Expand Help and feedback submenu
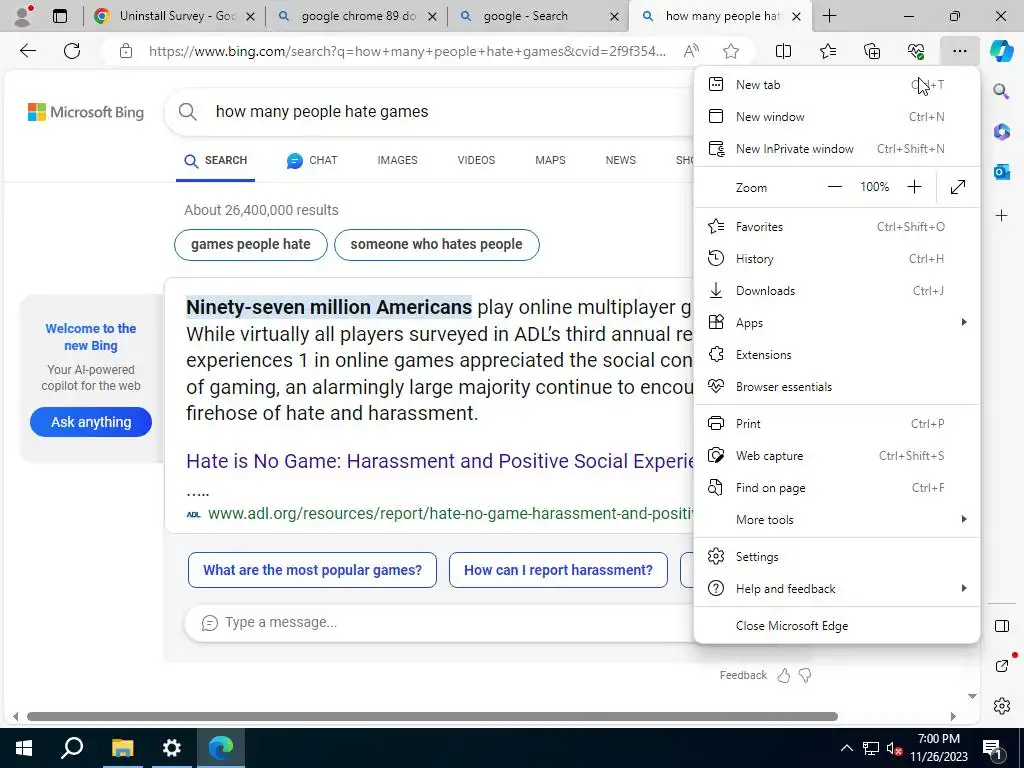 tap(837, 589)
